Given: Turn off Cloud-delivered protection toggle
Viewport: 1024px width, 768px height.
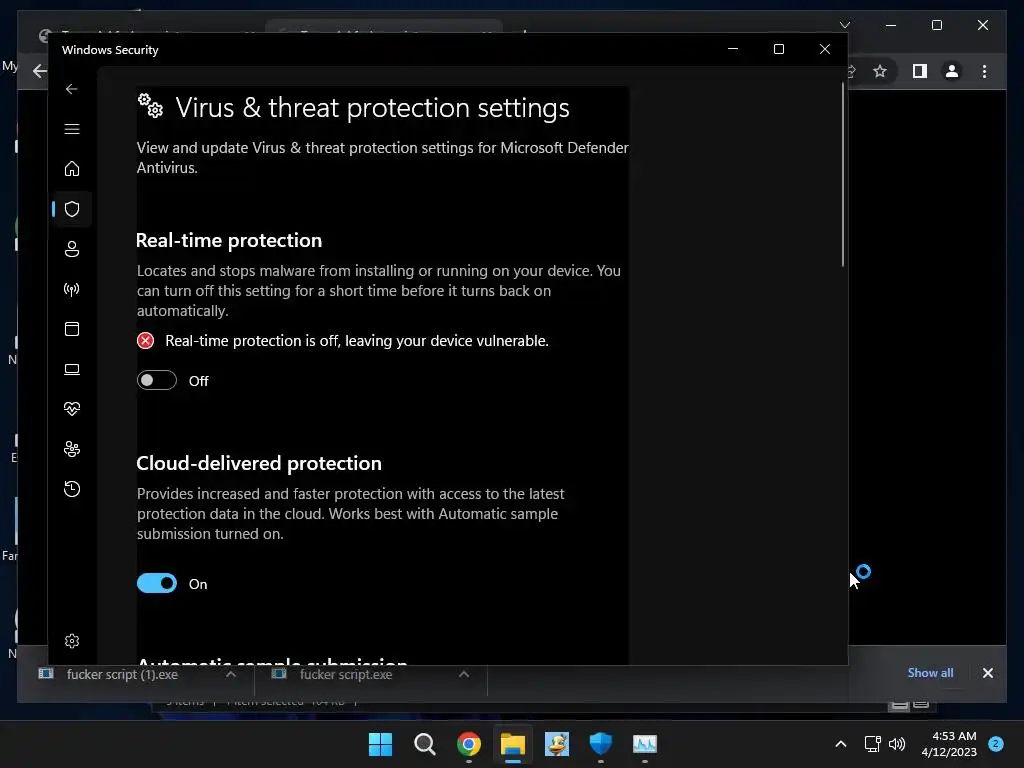Looking at the screenshot, I should coord(157,583).
